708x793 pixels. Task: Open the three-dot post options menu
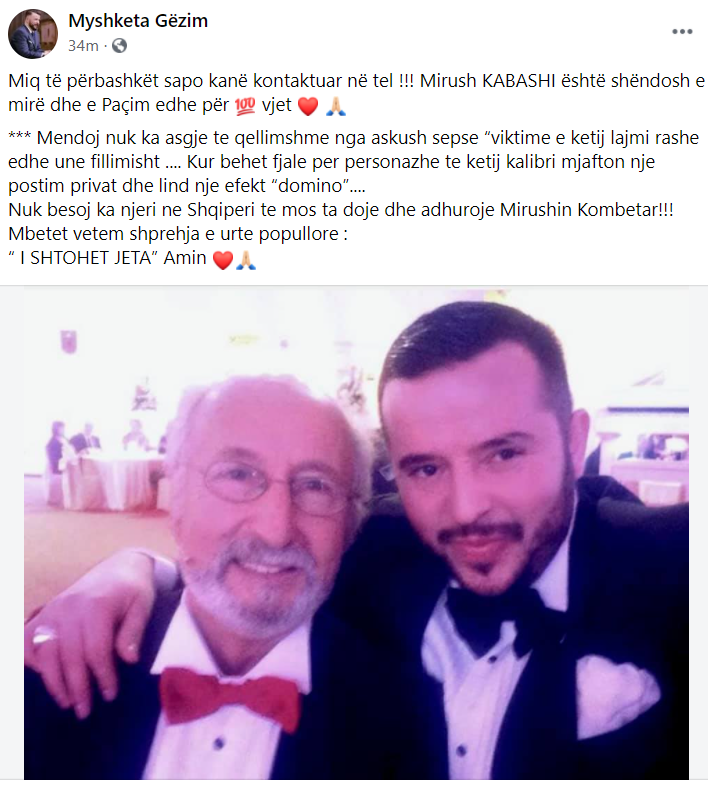[x=682, y=32]
